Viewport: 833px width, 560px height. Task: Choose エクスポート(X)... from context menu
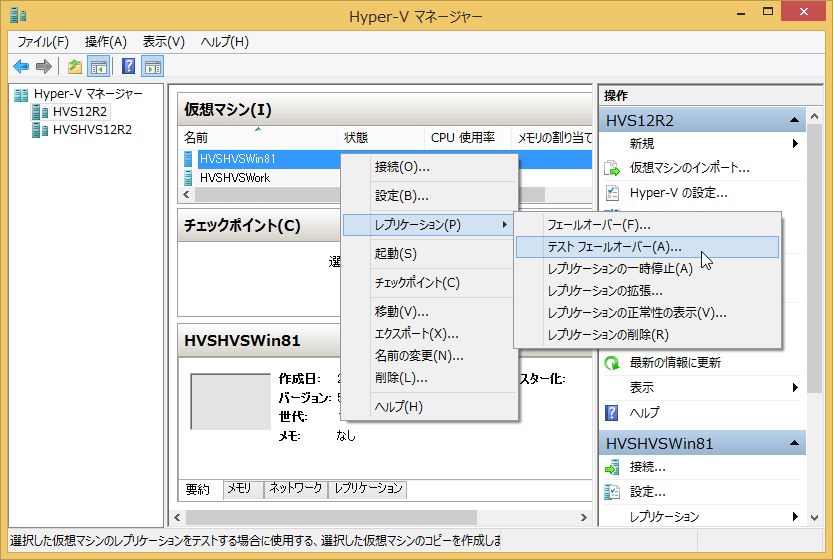[x=430, y=334]
